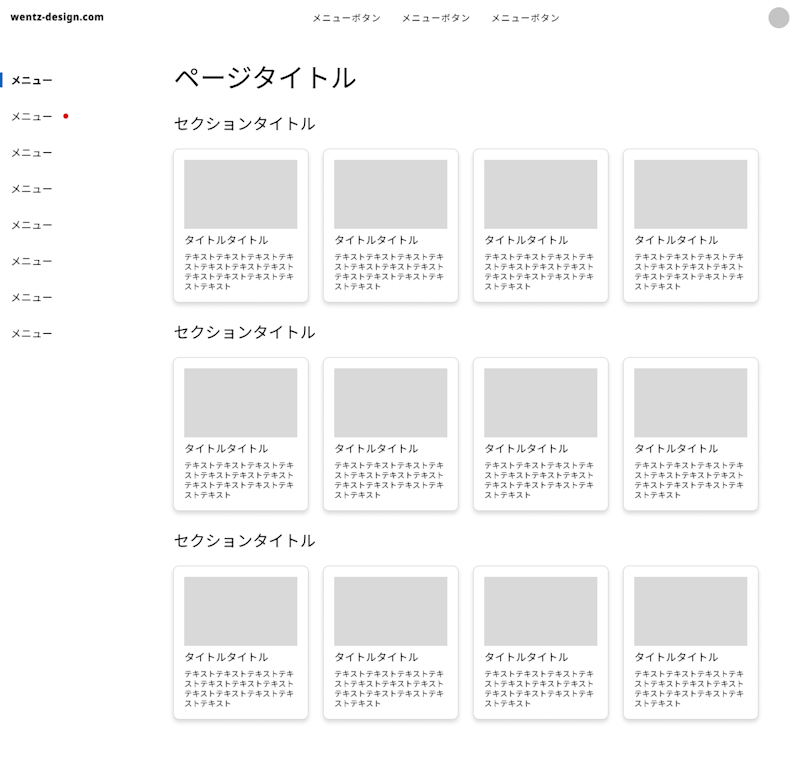Select the active bold メニュー item in sidebar
The height and width of the screenshot is (761, 800).
33,80
